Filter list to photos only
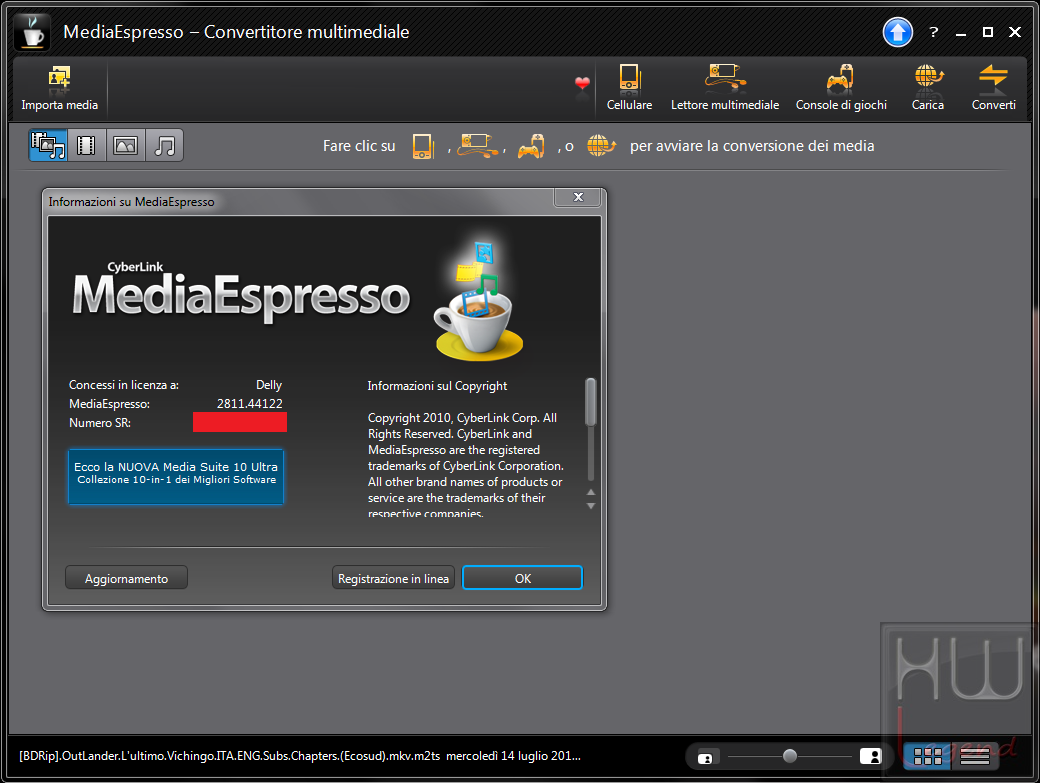The width and height of the screenshot is (1040, 783). pyautogui.click(x=125, y=145)
